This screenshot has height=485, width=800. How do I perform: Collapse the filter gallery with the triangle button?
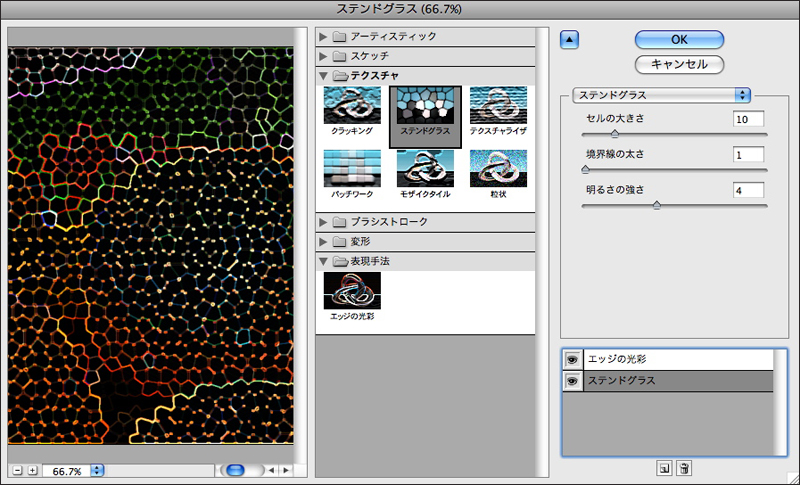[x=569, y=40]
